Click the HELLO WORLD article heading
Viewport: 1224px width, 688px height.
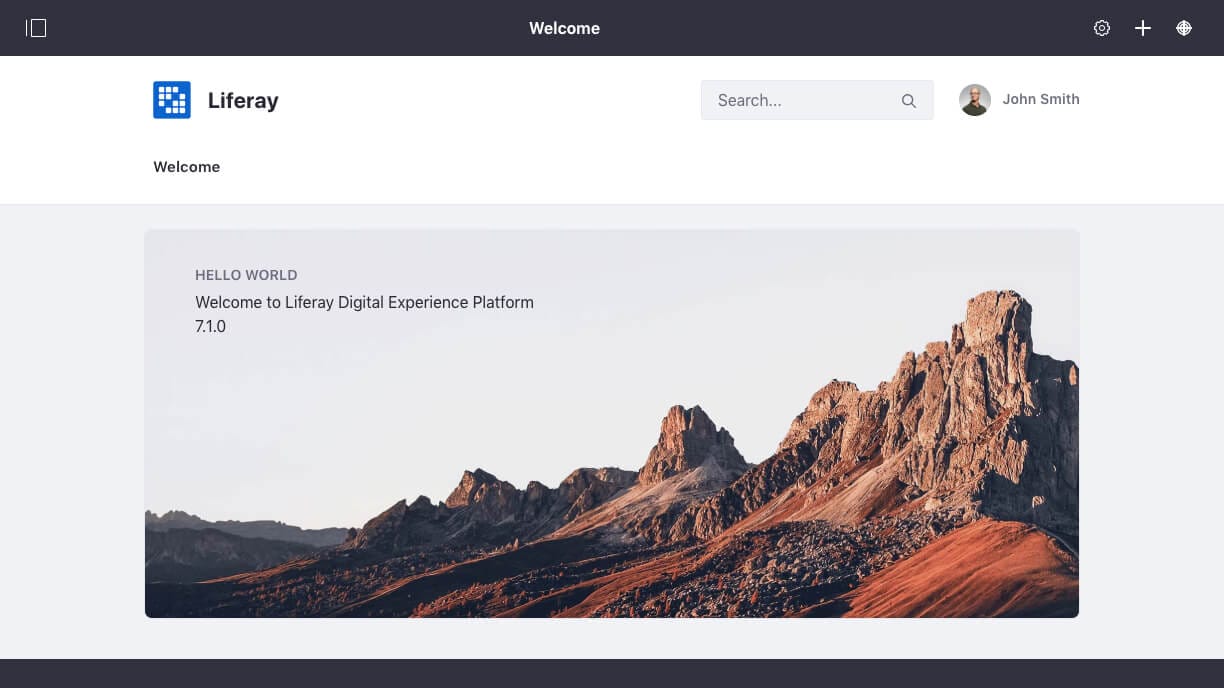point(246,275)
